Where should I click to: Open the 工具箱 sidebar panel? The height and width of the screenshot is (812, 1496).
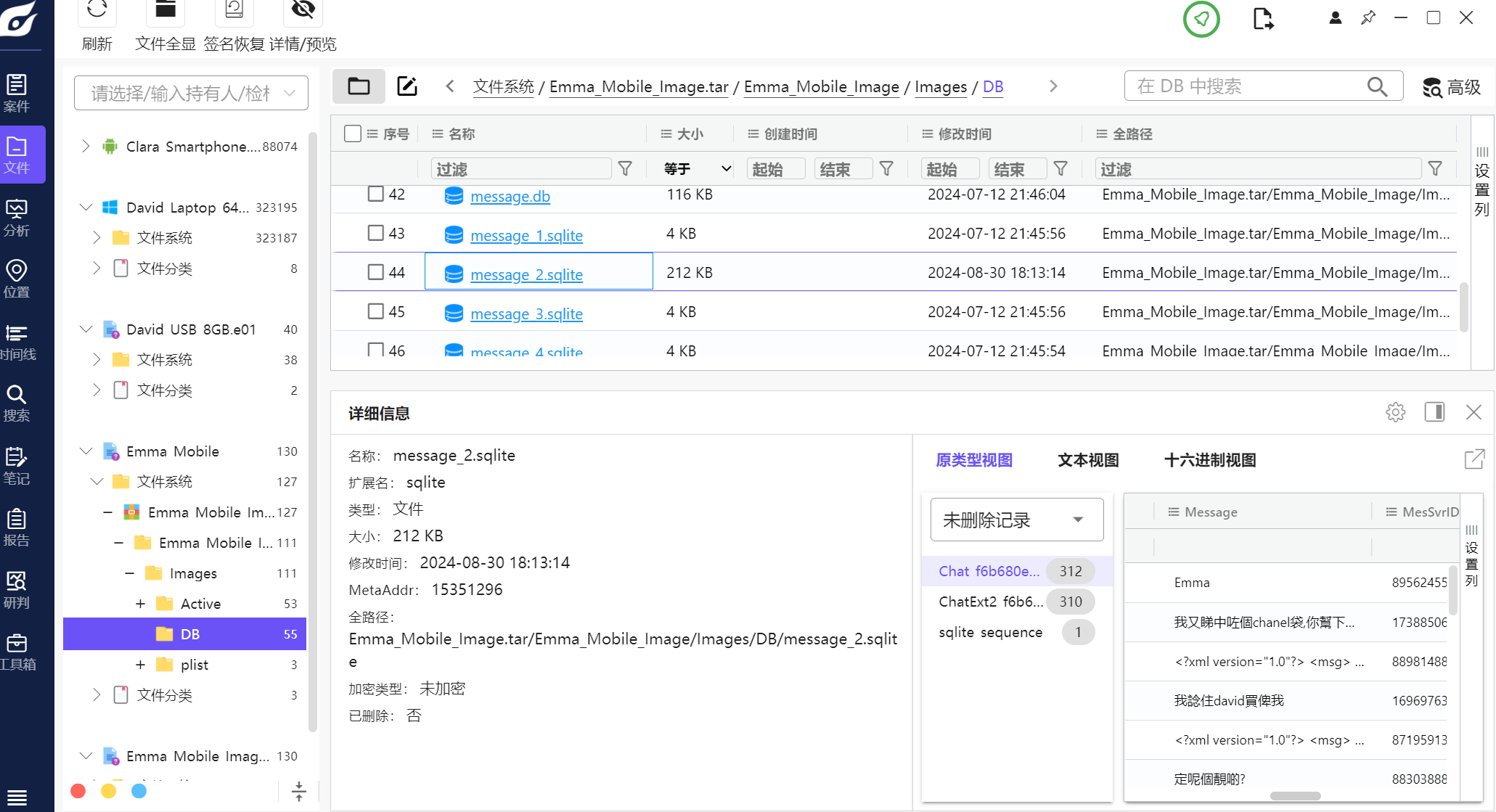coord(17,650)
